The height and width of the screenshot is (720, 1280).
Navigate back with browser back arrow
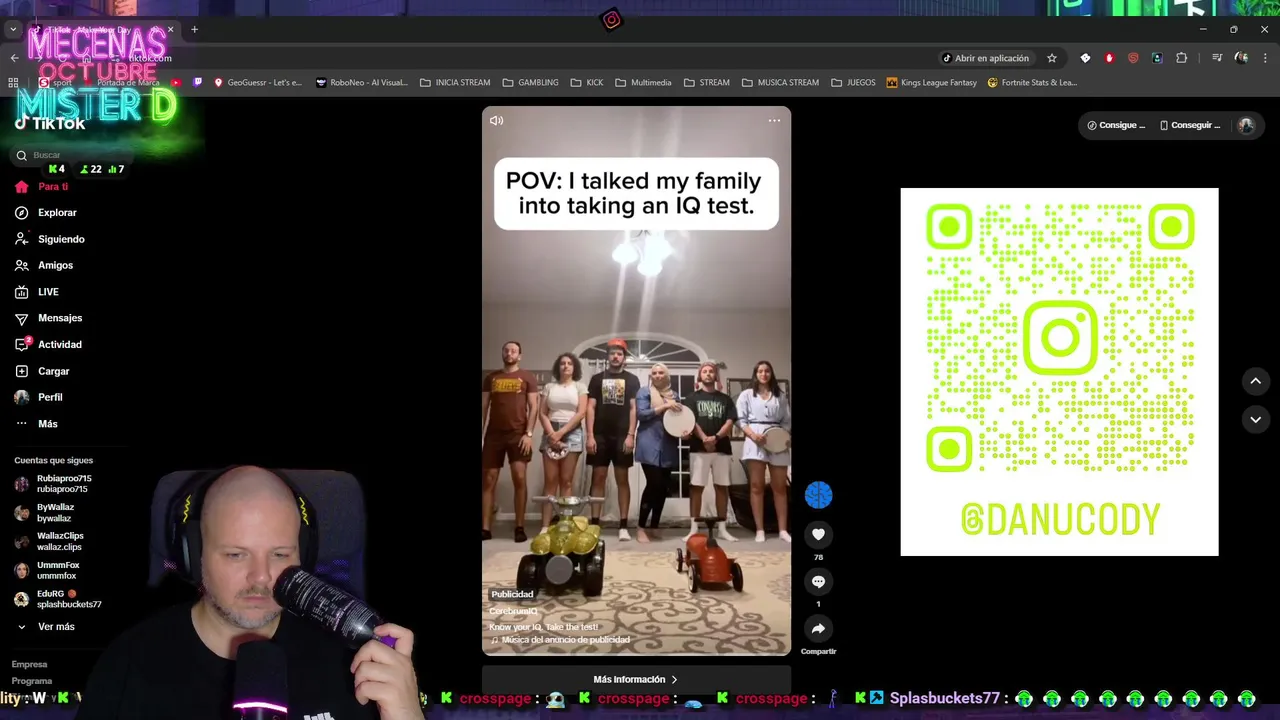(x=14, y=58)
